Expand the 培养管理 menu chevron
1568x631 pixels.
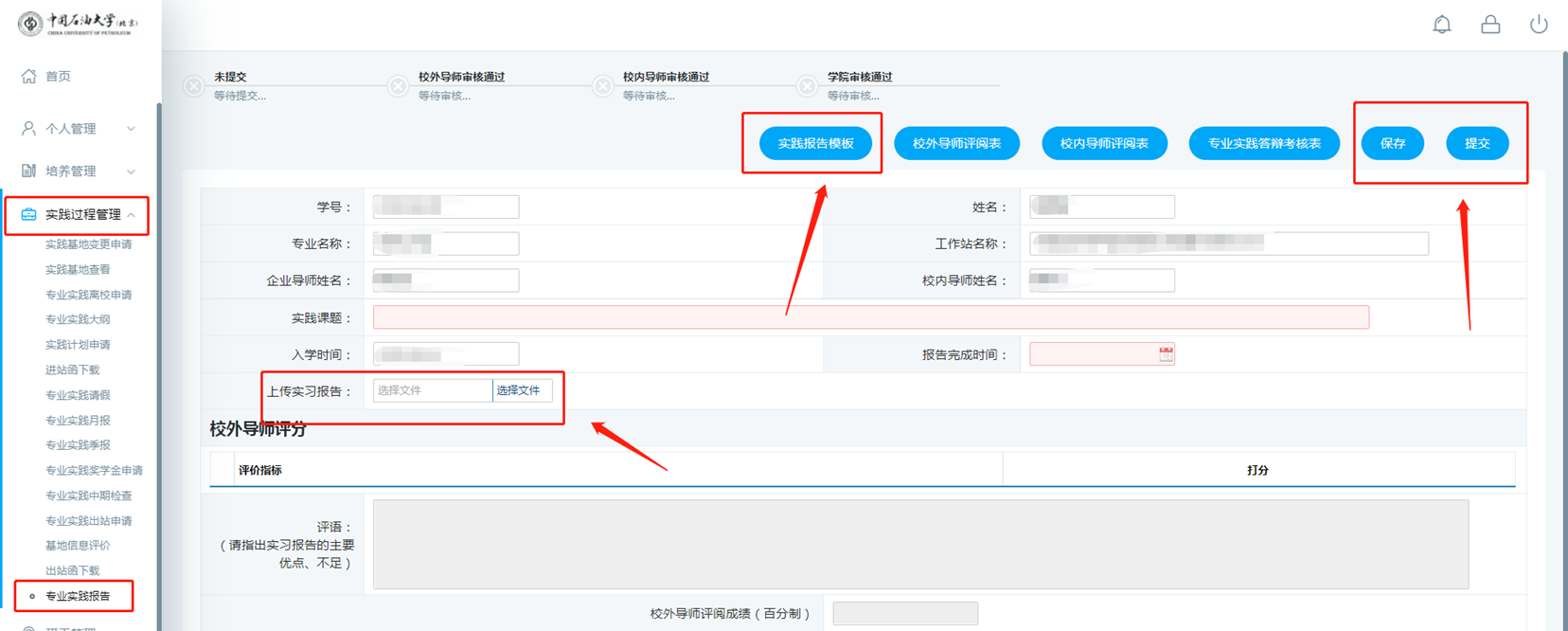tap(131, 171)
